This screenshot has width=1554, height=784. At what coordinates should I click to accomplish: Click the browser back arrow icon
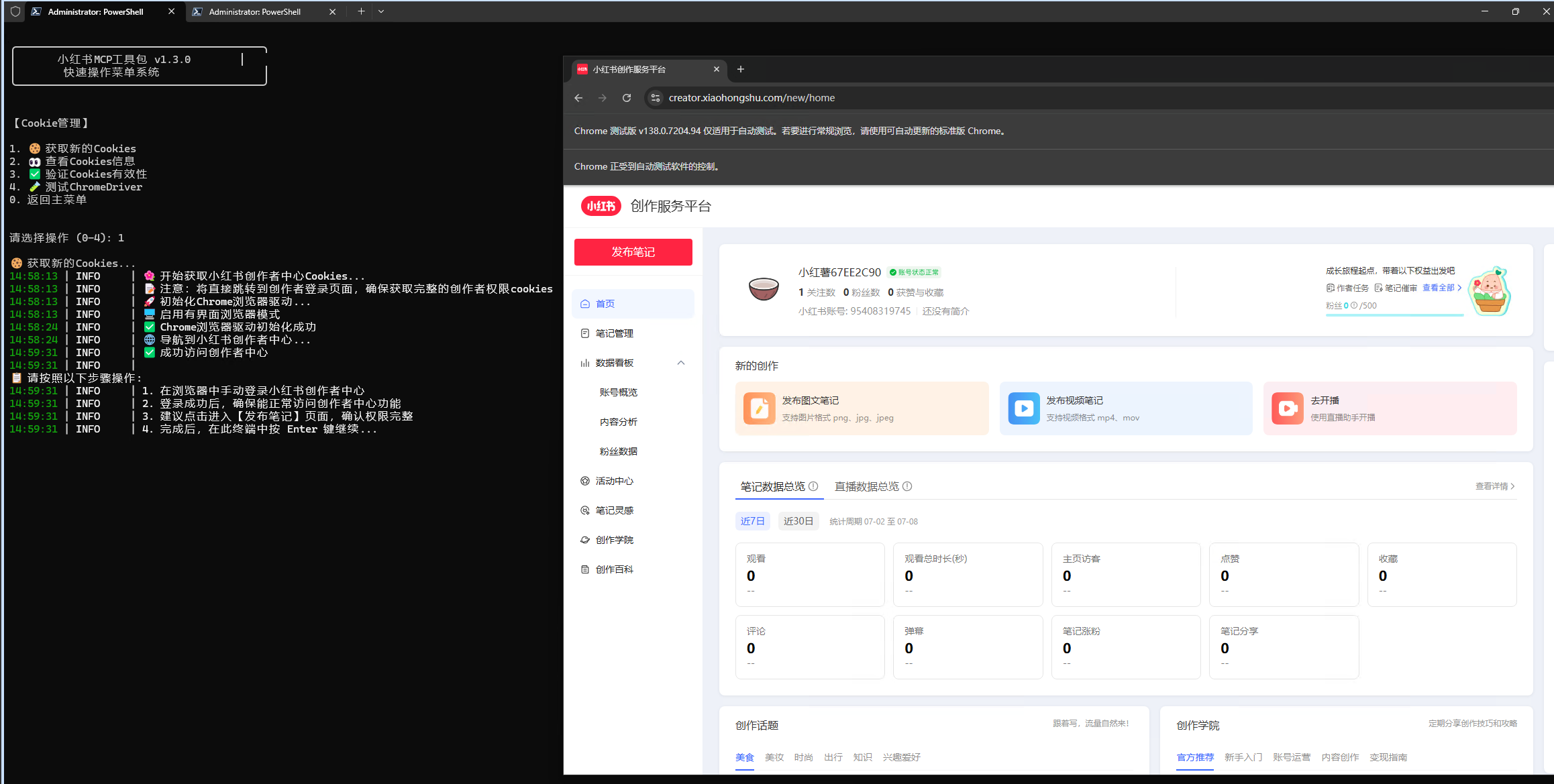(578, 98)
